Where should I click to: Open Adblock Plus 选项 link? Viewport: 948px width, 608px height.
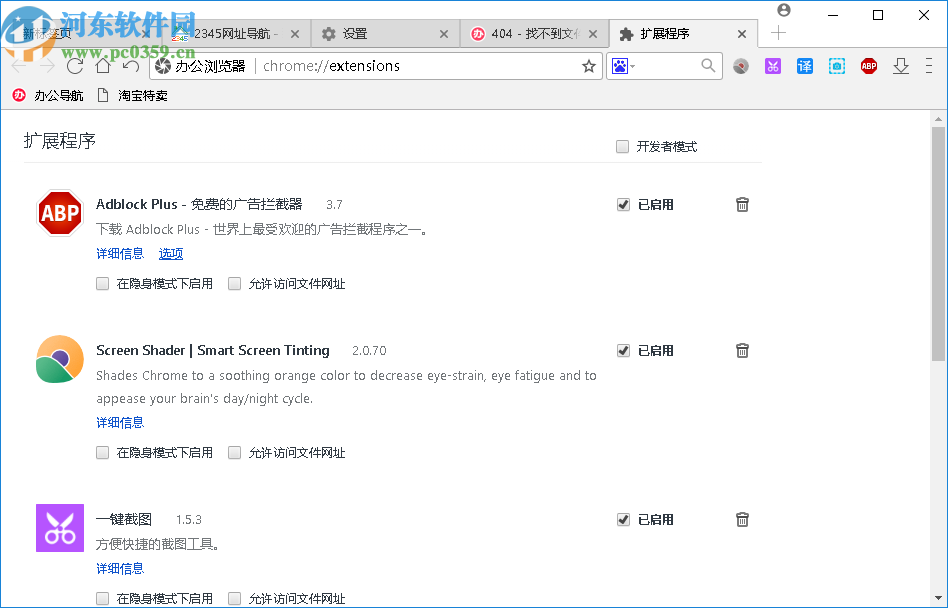pos(171,253)
